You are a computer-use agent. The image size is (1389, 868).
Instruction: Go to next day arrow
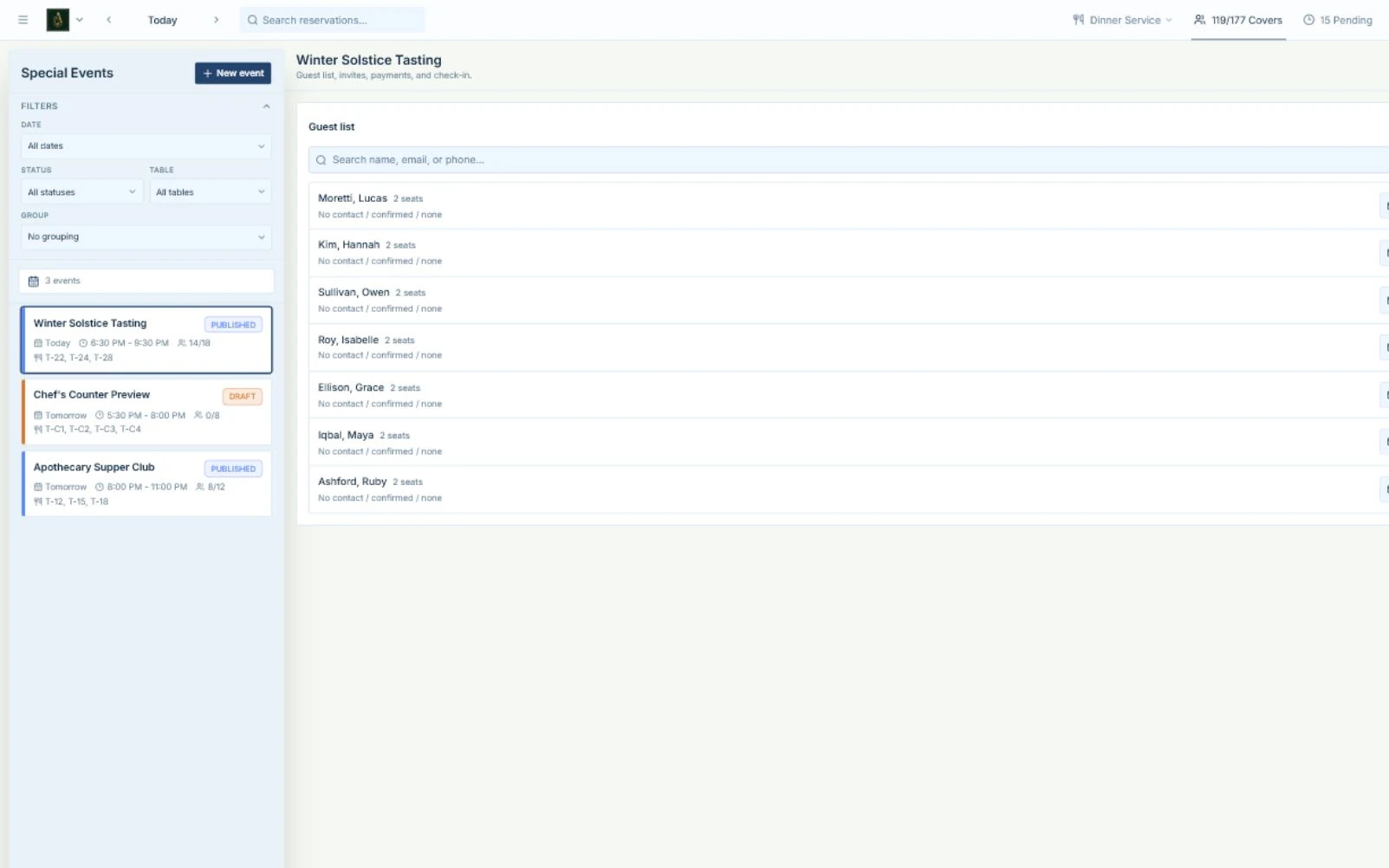pos(216,20)
